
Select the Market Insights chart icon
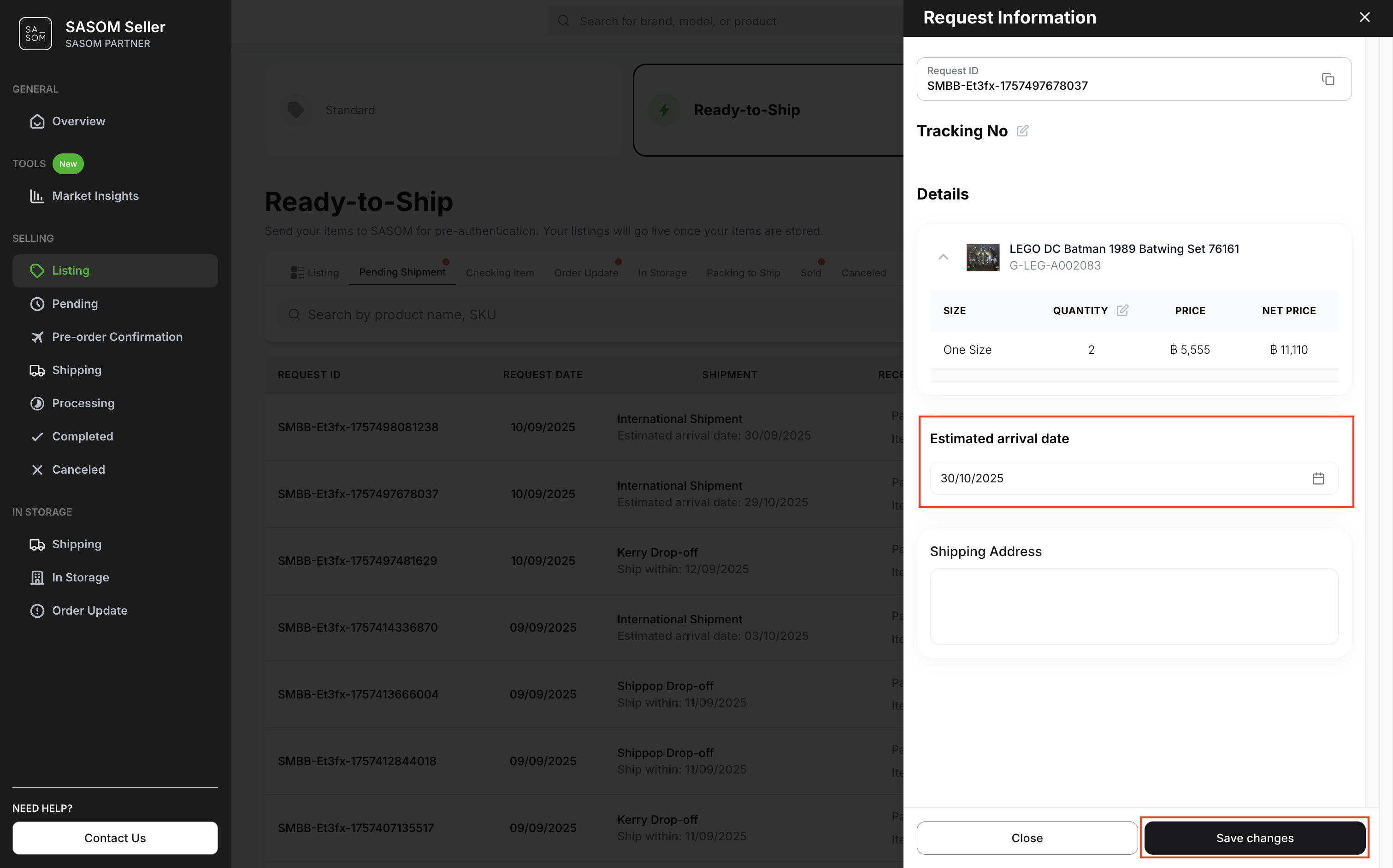pyautogui.click(x=37, y=196)
